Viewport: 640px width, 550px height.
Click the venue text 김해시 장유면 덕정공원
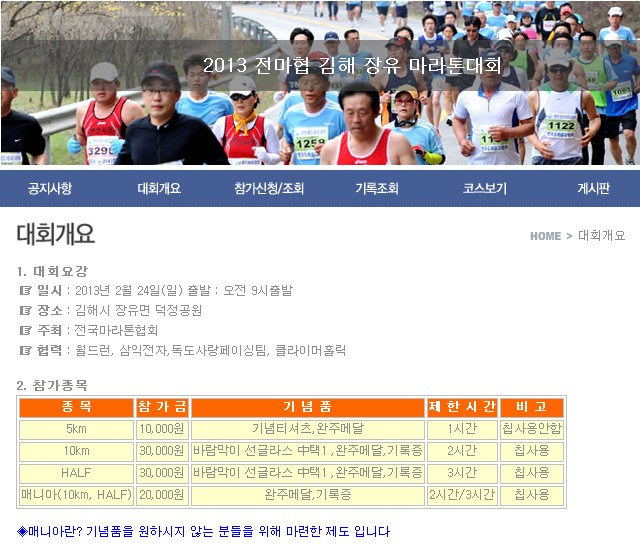click(x=138, y=310)
